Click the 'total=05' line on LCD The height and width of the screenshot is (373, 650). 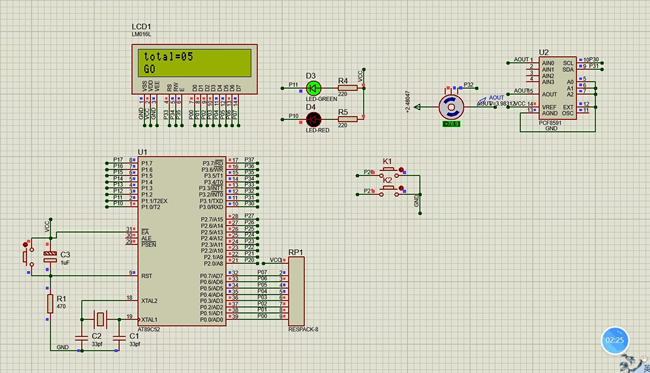[168, 56]
